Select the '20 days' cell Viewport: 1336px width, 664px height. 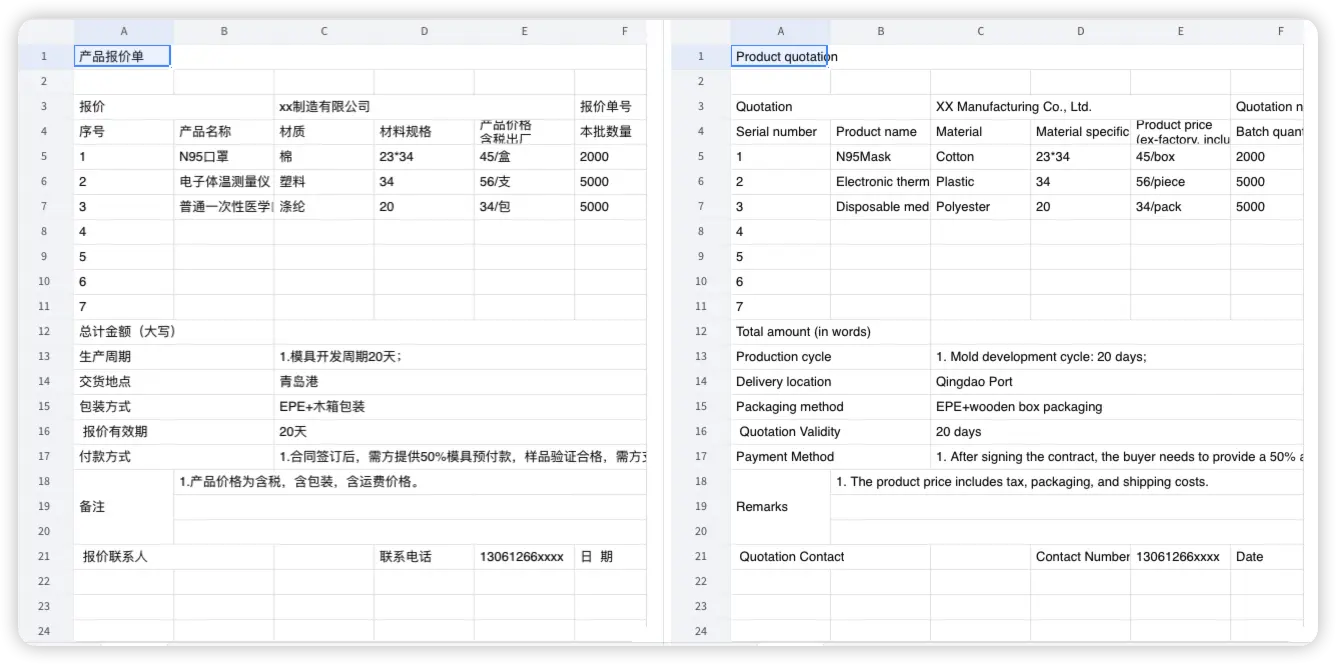pyautogui.click(x=1117, y=431)
